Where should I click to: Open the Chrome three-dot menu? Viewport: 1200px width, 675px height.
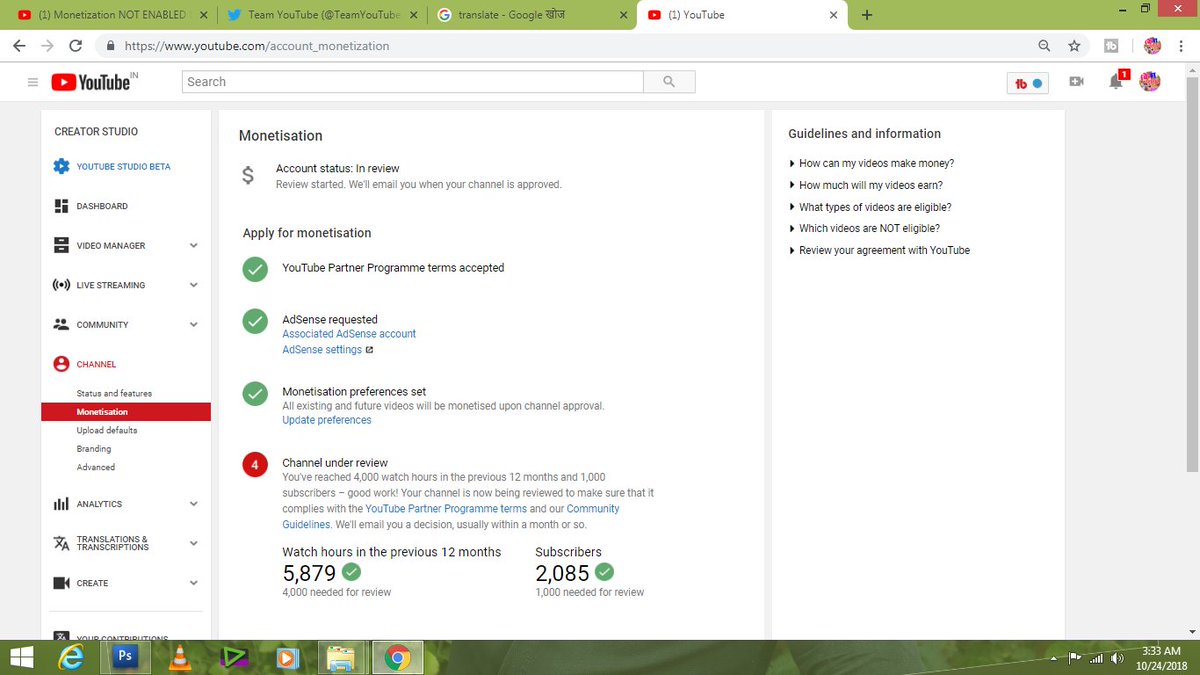tap(1182, 46)
